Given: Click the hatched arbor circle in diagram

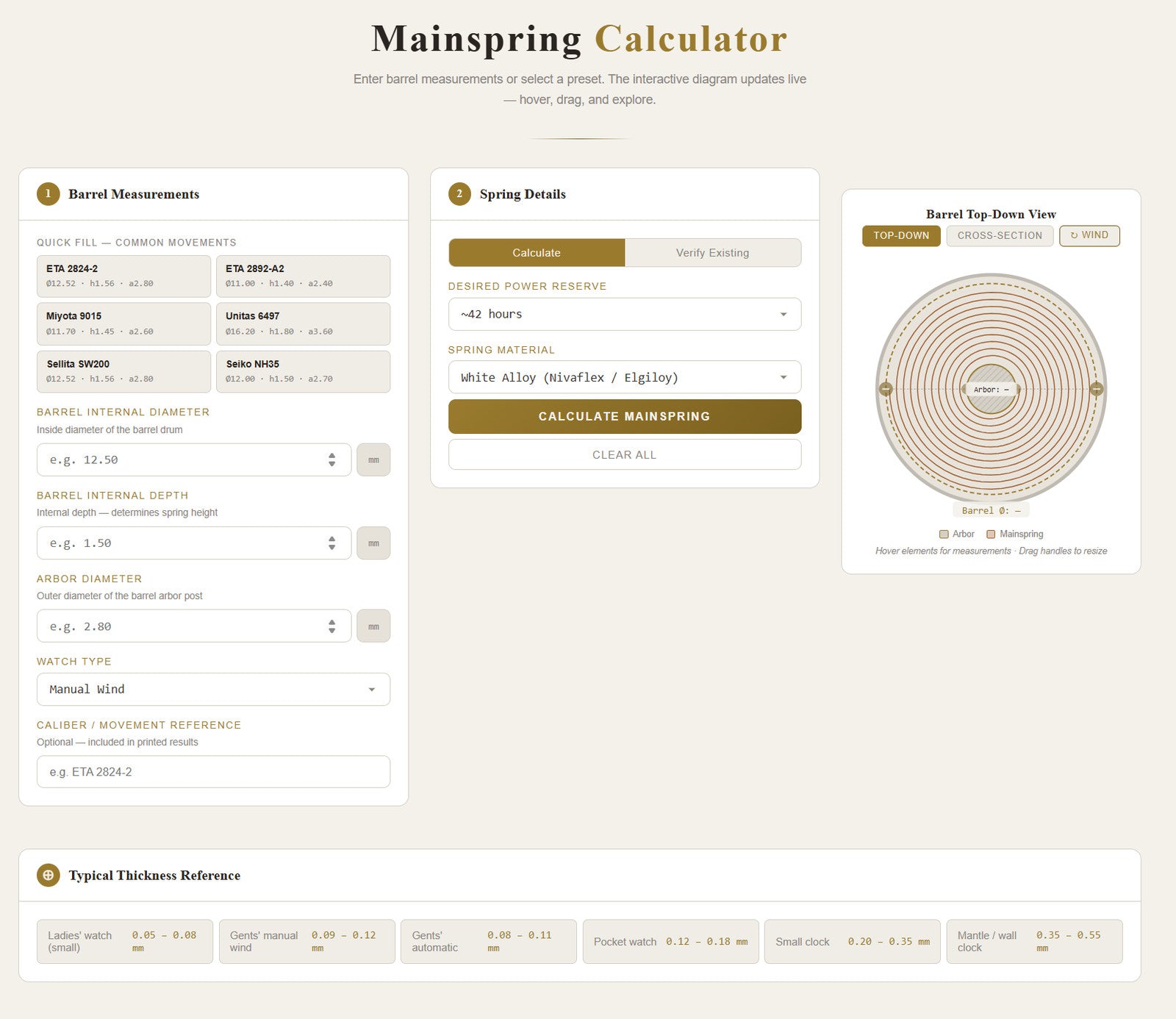Looking at the screenshot, I should coord(991,389).
